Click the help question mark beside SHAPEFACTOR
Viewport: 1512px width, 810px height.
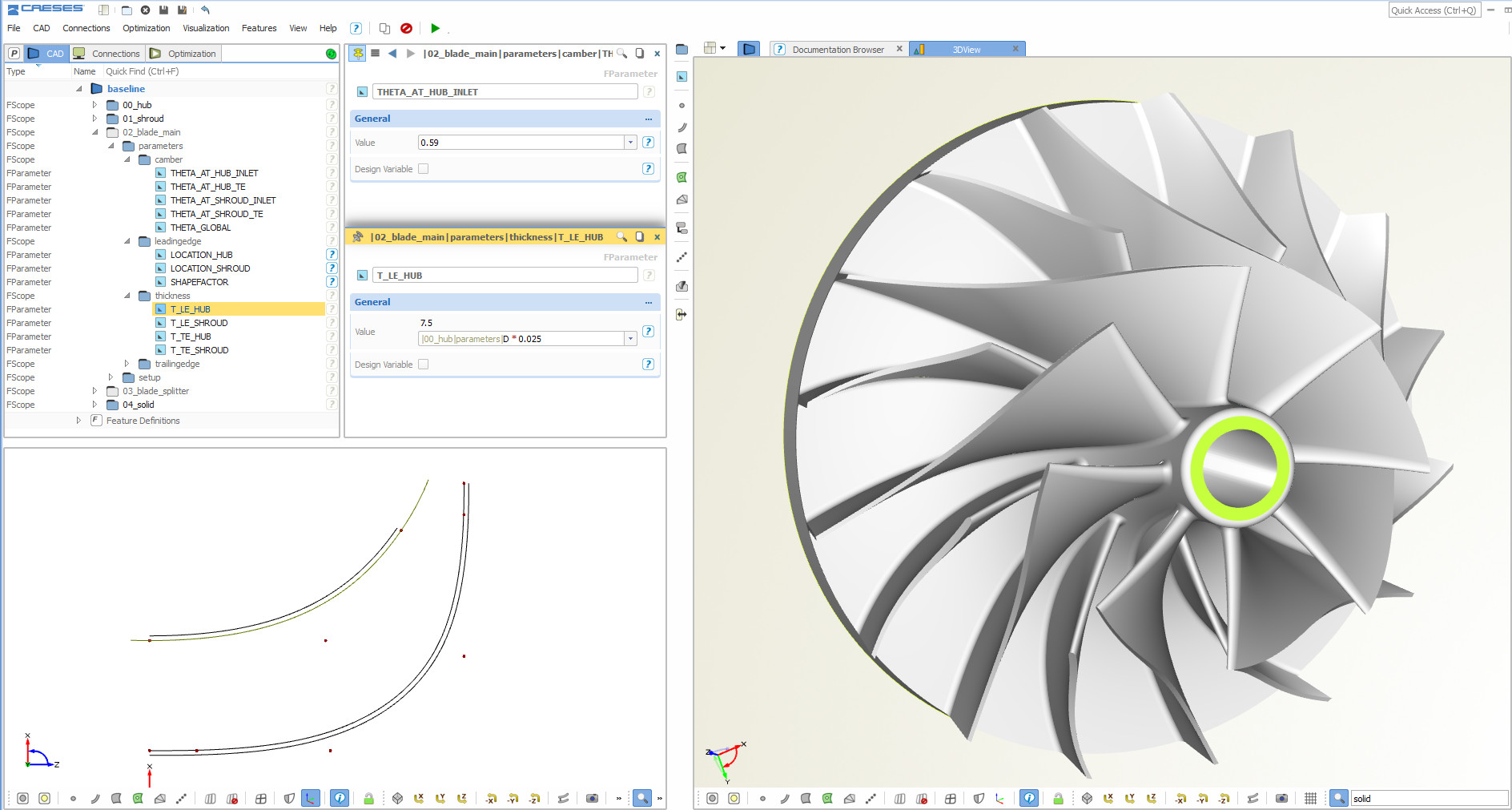[332, 281]
